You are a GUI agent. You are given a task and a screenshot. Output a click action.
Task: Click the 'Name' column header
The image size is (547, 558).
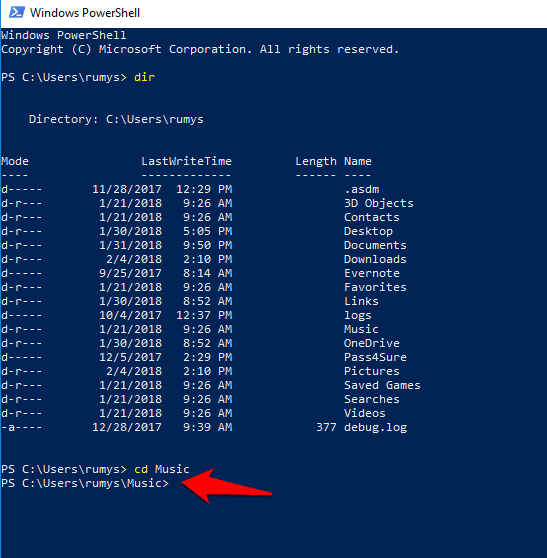point(358,161)
